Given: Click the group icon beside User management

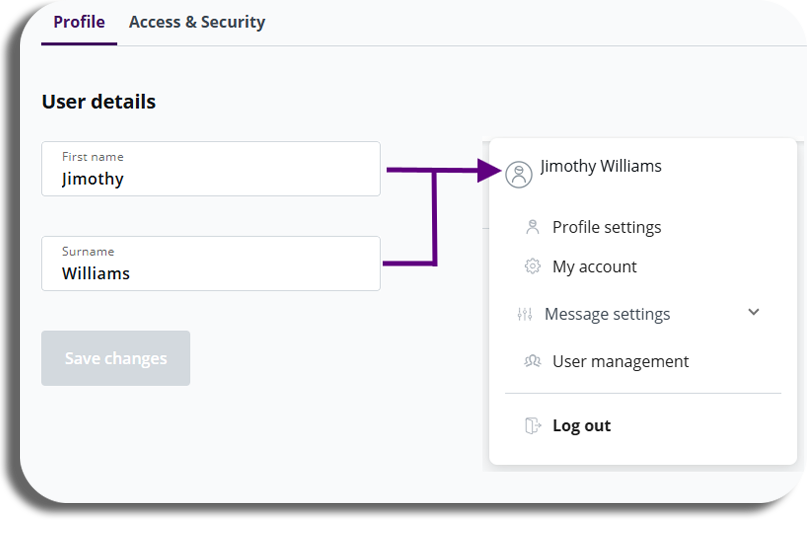Looking at the screenshot, I should coord(532,361).
